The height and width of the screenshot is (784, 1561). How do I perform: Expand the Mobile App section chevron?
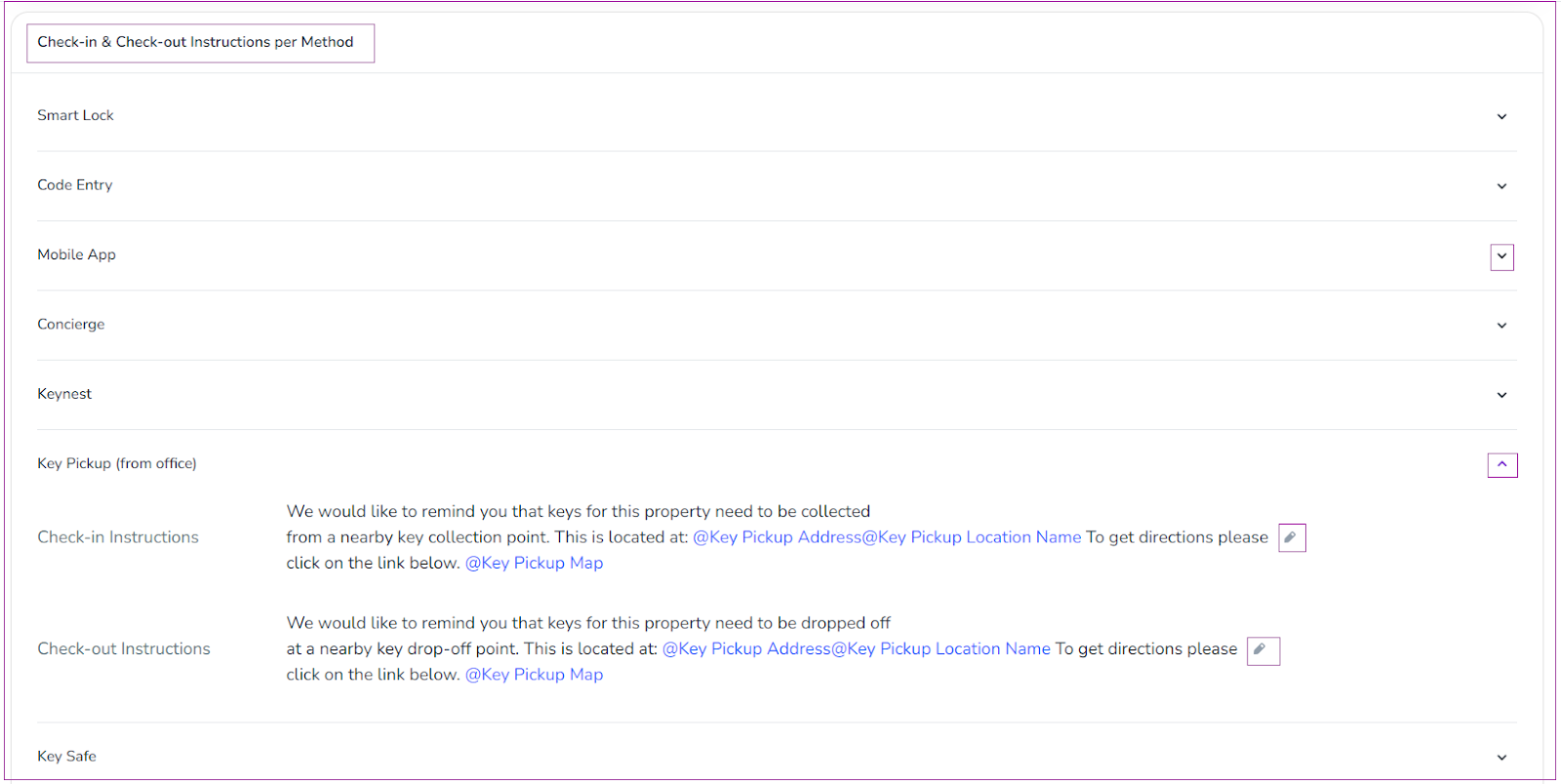pyautogui.click(x=1501, y=257)
